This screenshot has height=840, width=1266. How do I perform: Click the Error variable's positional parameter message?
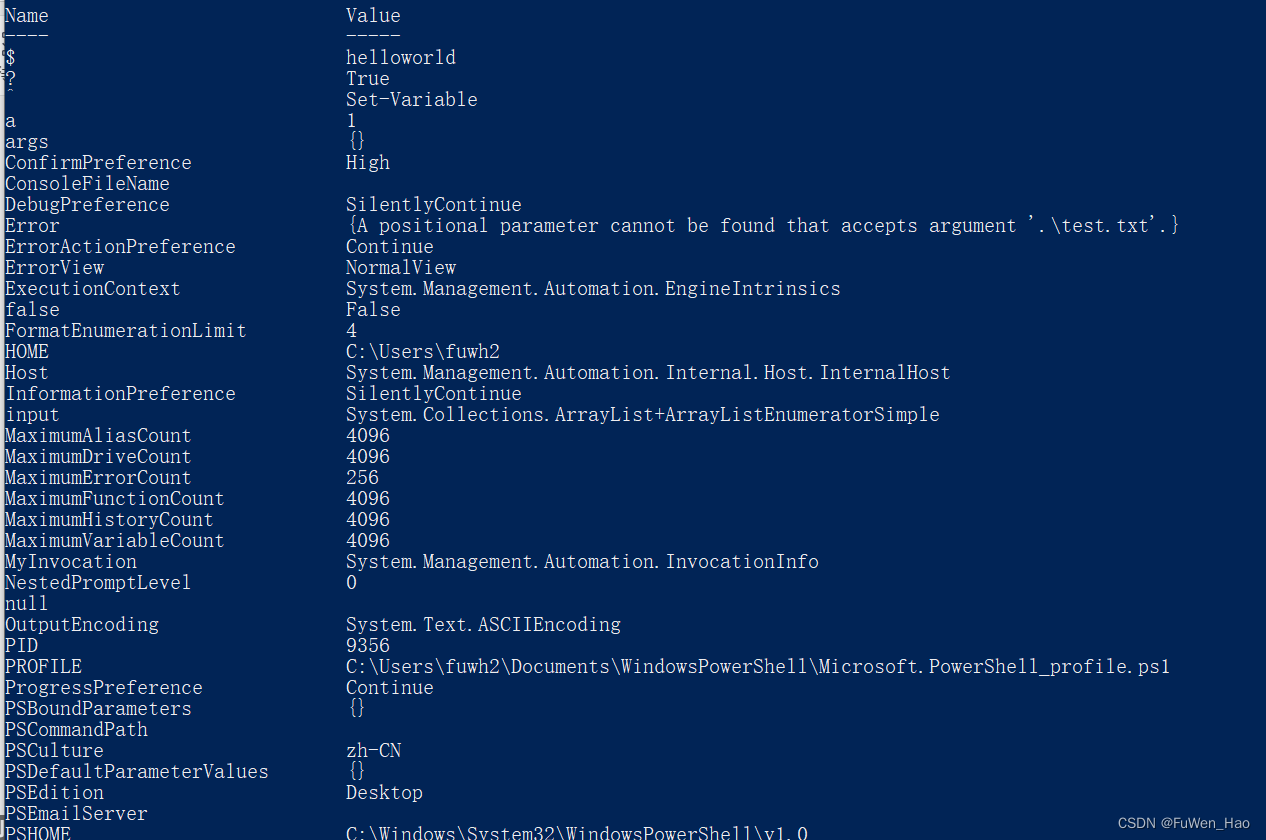coord(763,226)
